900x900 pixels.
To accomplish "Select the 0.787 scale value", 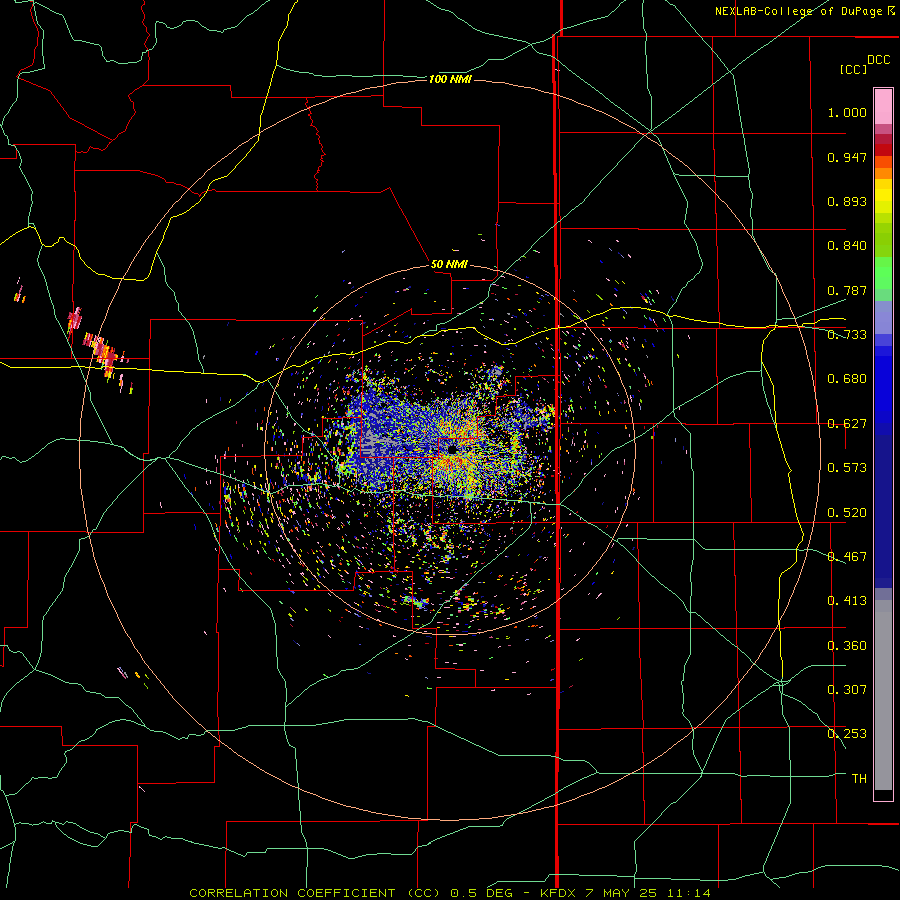I will pos(847,290).
